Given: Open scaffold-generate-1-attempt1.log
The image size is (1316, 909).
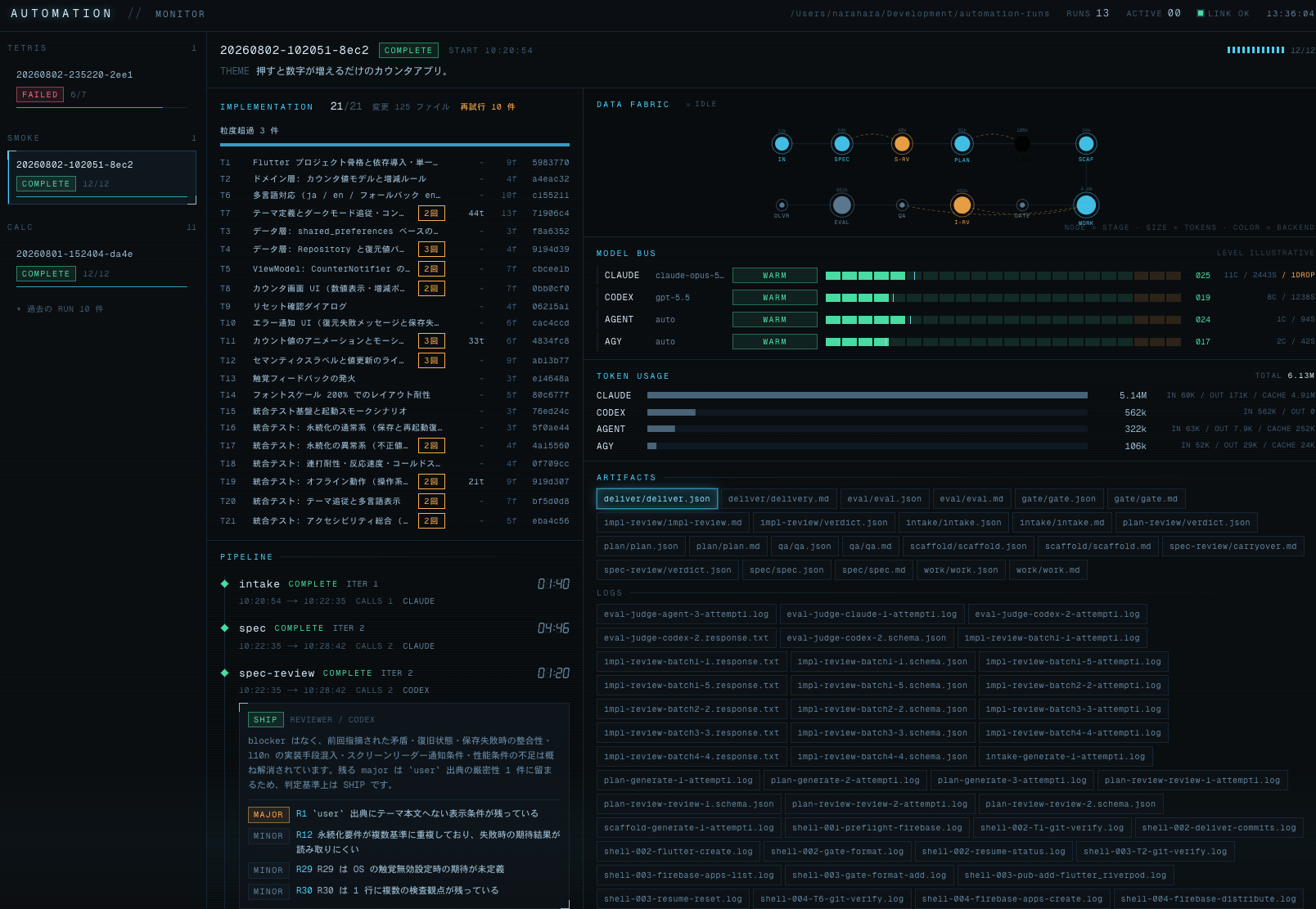Looking at the screenshot, I should [x=689, y=828].
